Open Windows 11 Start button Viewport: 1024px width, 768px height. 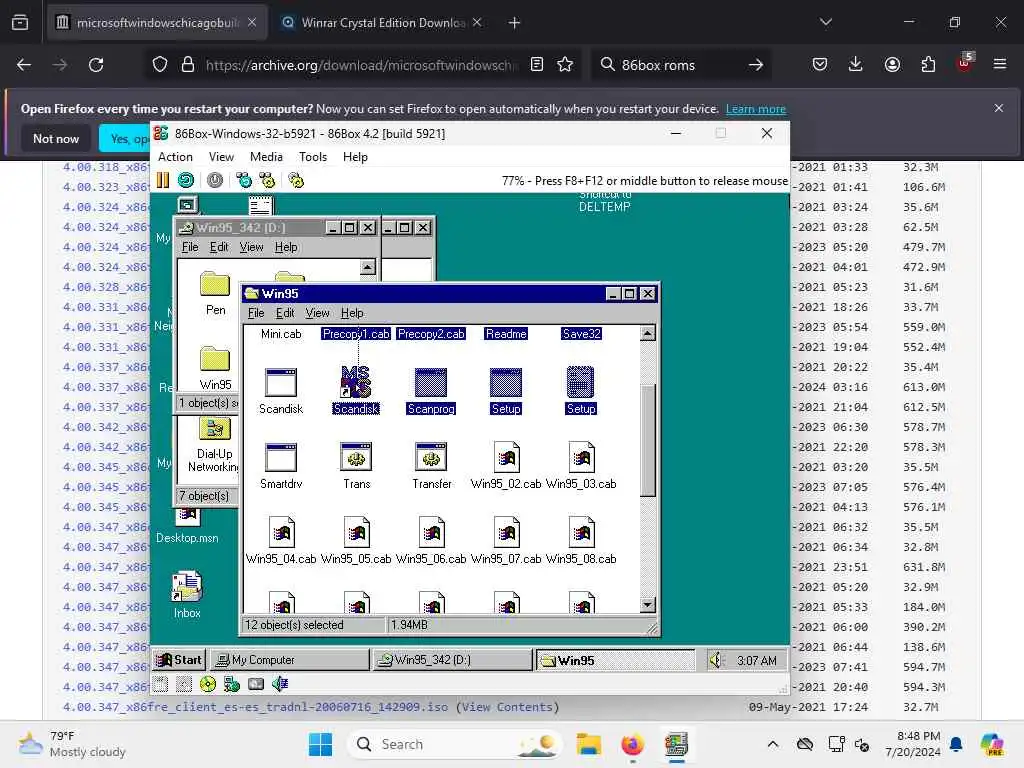320,744
